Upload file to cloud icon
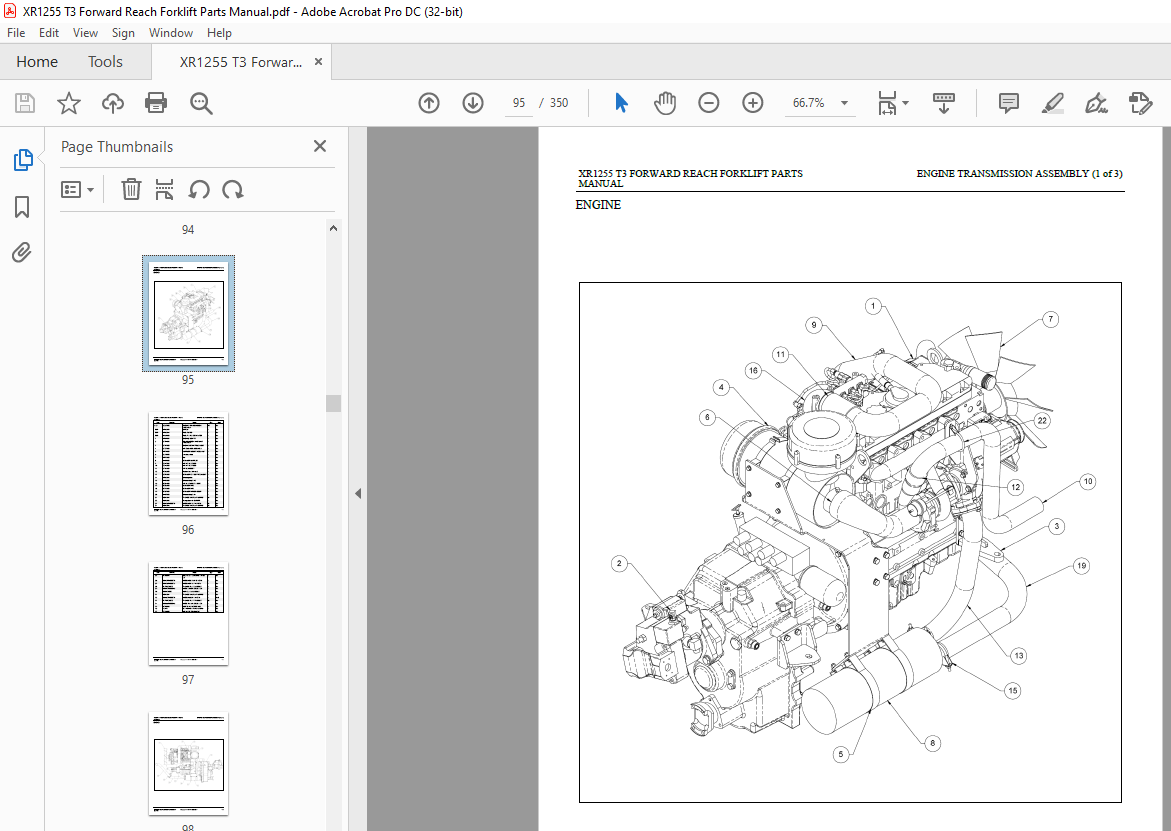The height and width of the screenshot is (831, 1171). [x=113, y=103]
